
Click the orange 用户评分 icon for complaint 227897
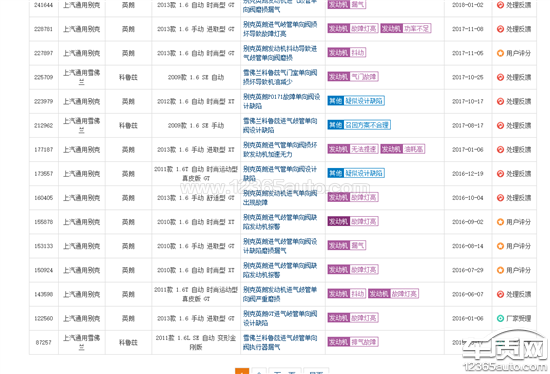[x=501, y=53]
